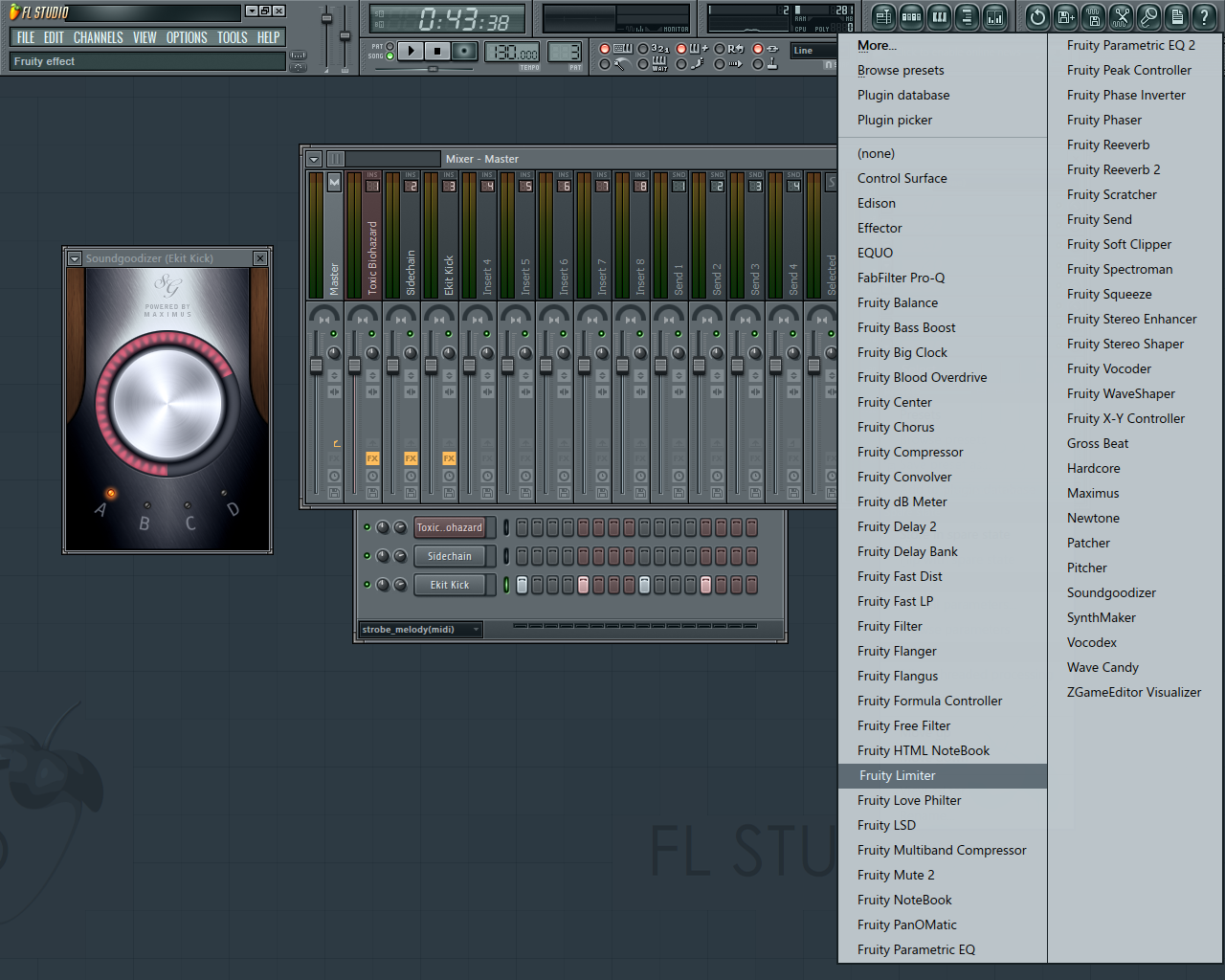Image resolution: width=1225 pixels, height=980 pixels.
Task: Toggle mute LED on Master mixer track
Action: [x=334, y=334]
